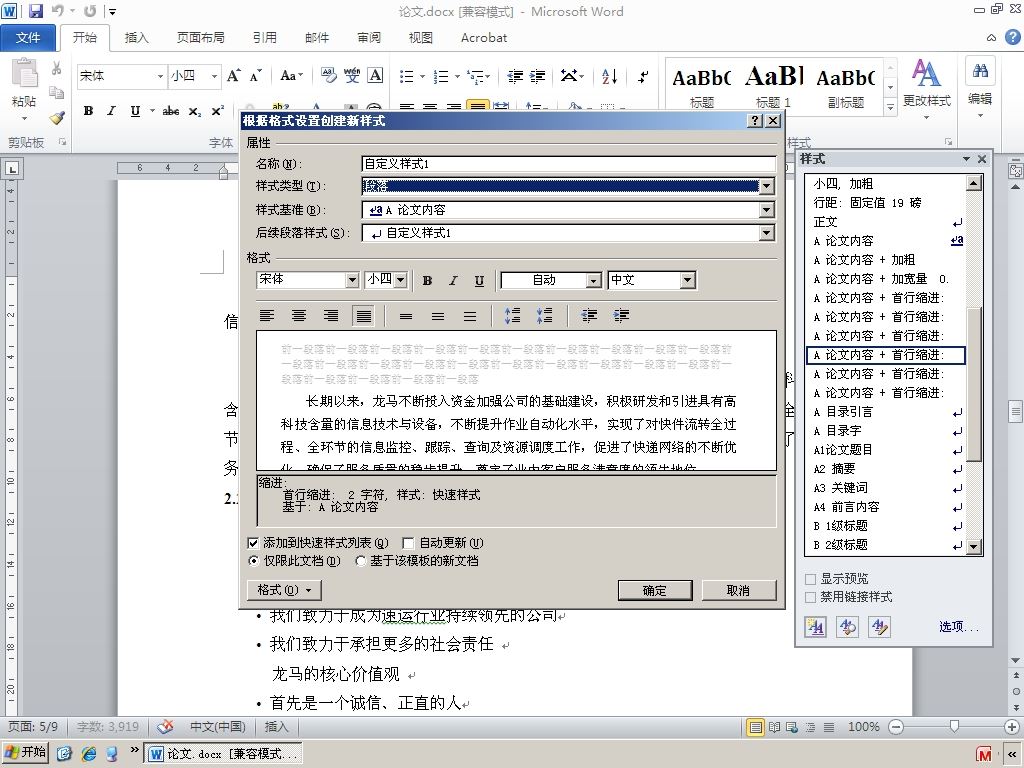
Task: Open style based on dropdown
Action: pyautogui.click(x=767, y=210)
